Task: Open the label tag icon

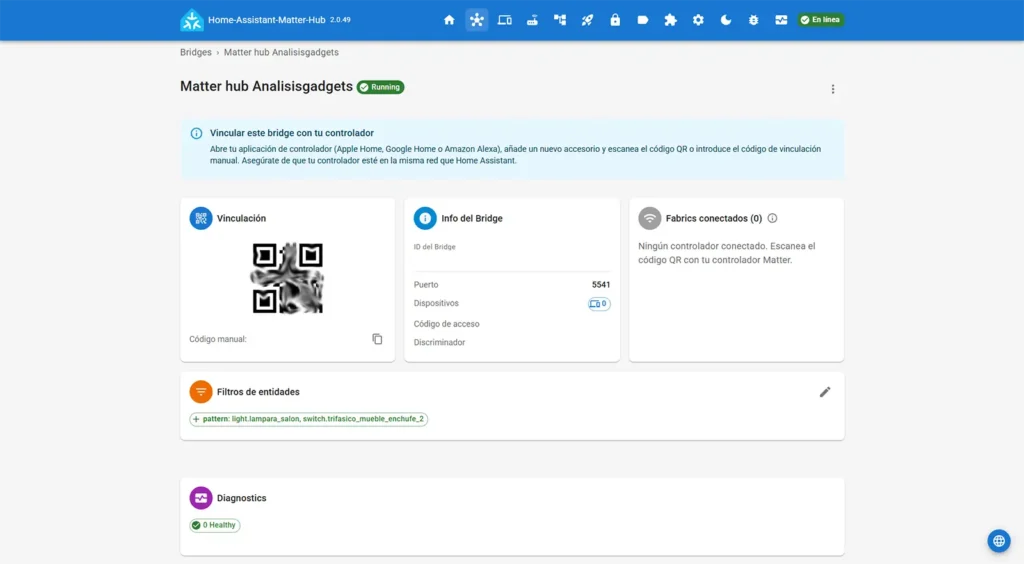Action: tap(643, 20)
